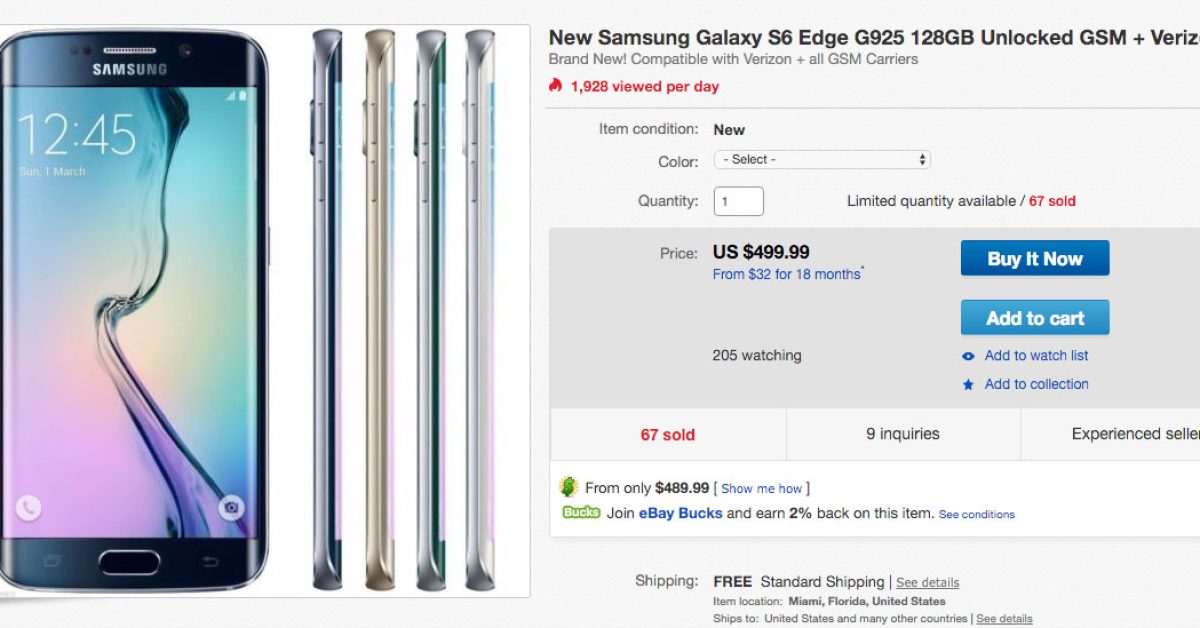Click the phone call icon on phone screen
The height and width of the screenshot is (628, 1200).
pyautogui.click(x=28, y=507)
